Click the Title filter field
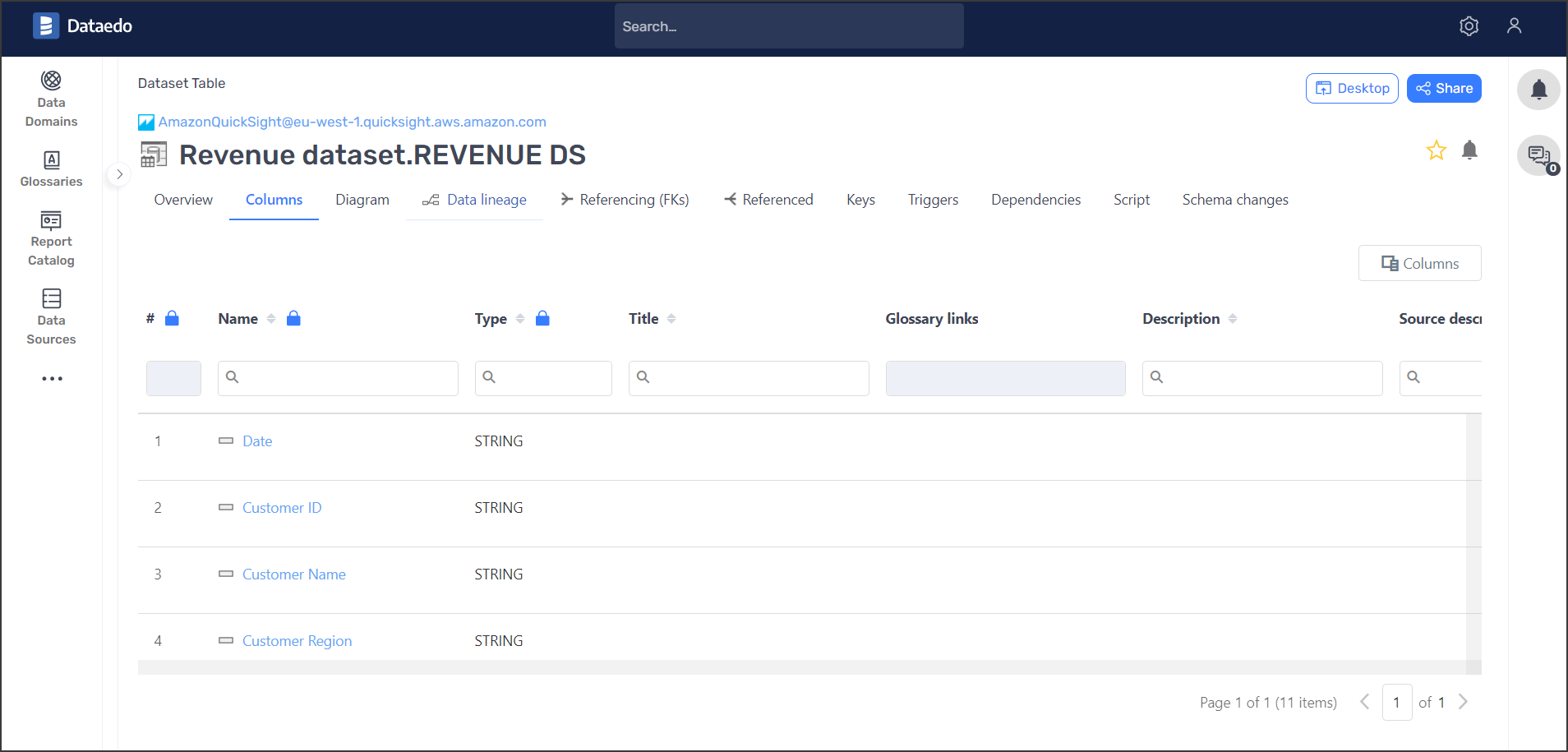This screenshot has height=752, width=1568. pyautogui.click(x=749, y=378)
